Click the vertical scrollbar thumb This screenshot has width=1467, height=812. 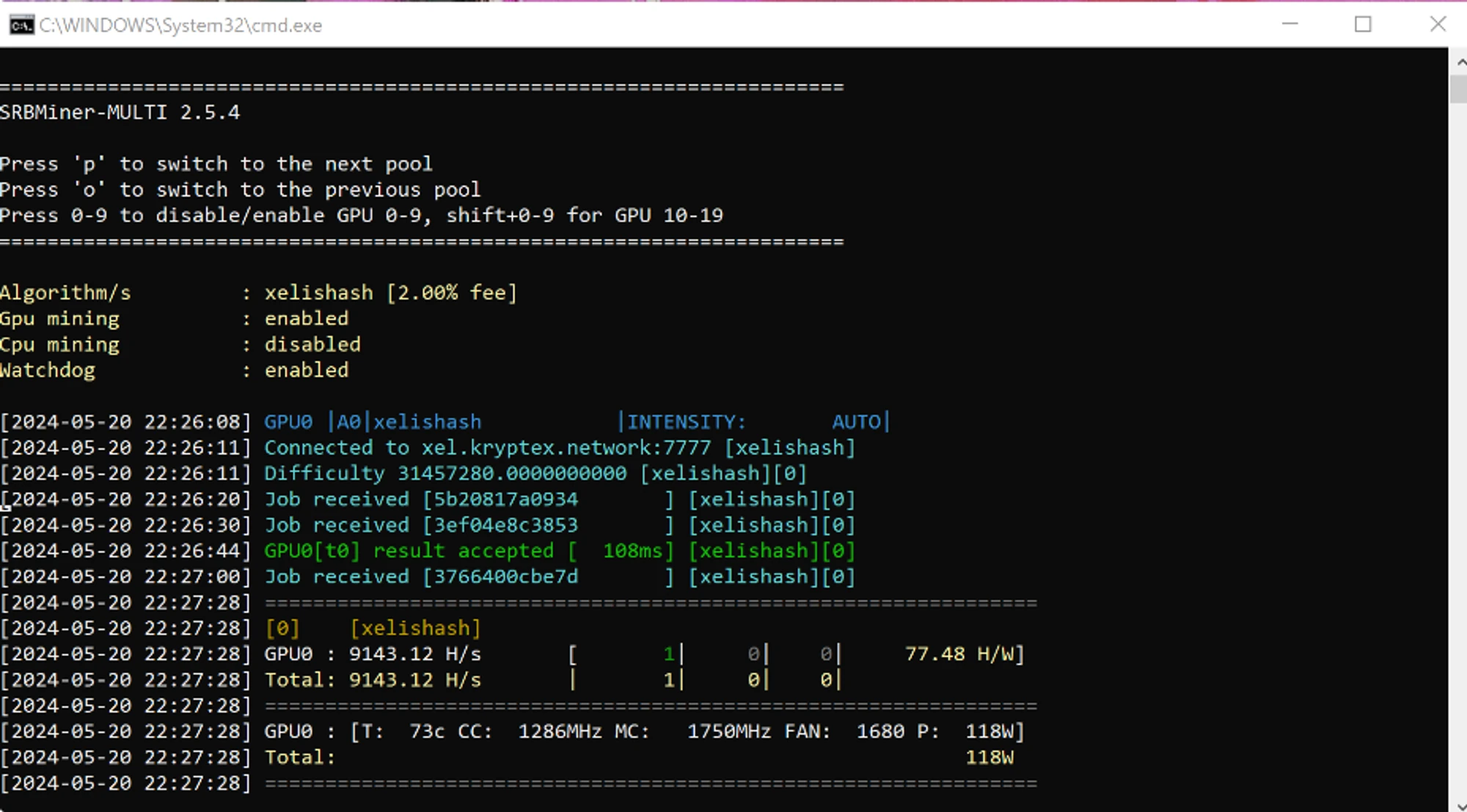[x=1458, y=89]
